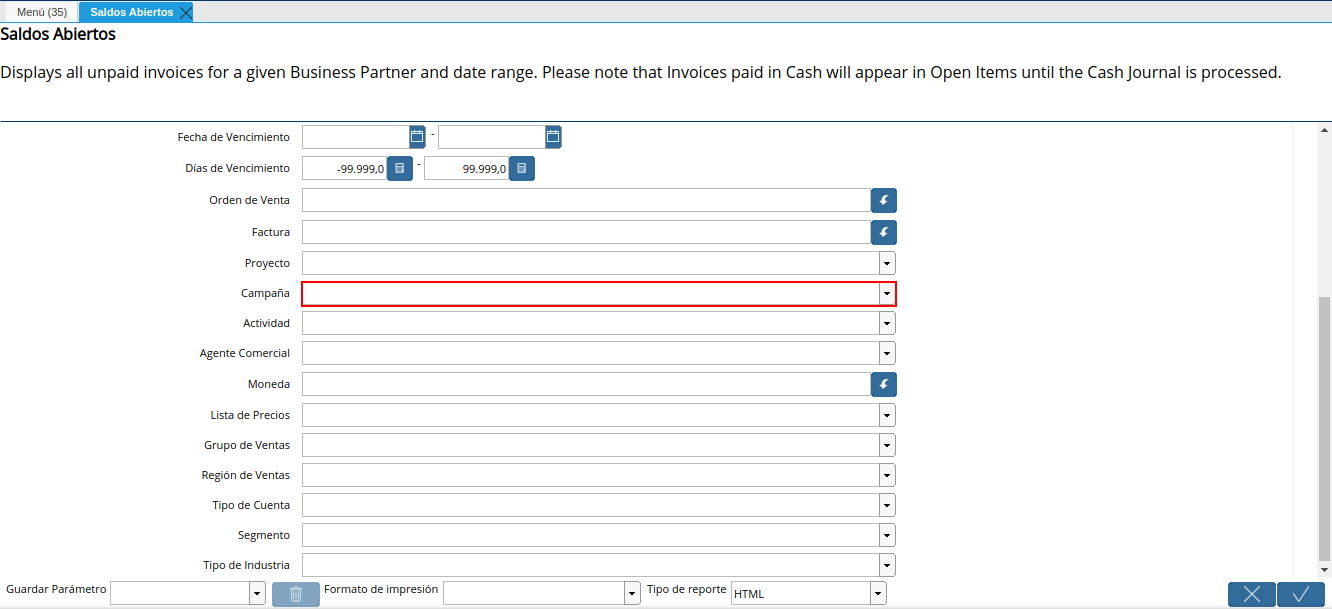Expand the Tipo de Industria dropdown
The width and height of the screenshot is (1332, 609).
[887, 565]
